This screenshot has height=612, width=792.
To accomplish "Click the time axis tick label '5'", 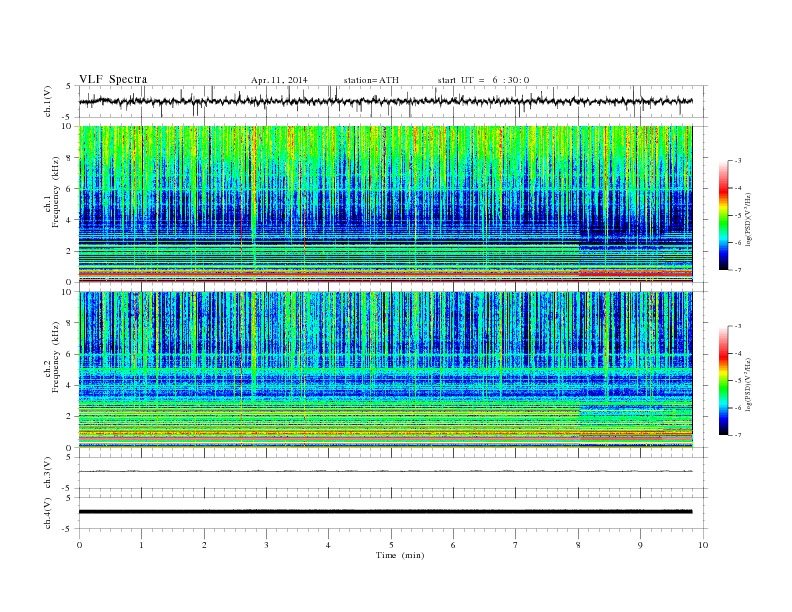I will (x=391, y=545).
